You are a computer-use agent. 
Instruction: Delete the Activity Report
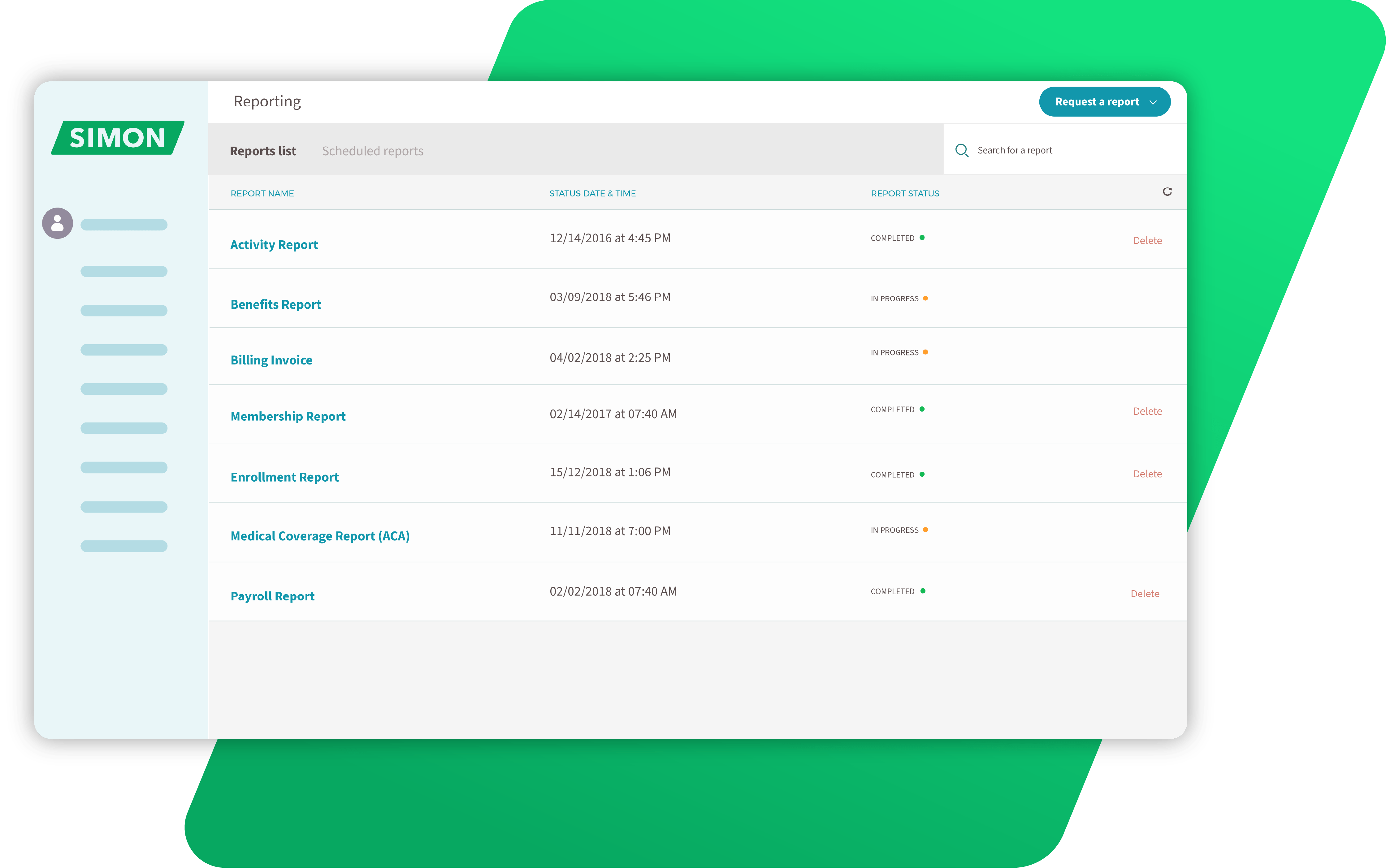1147,241
